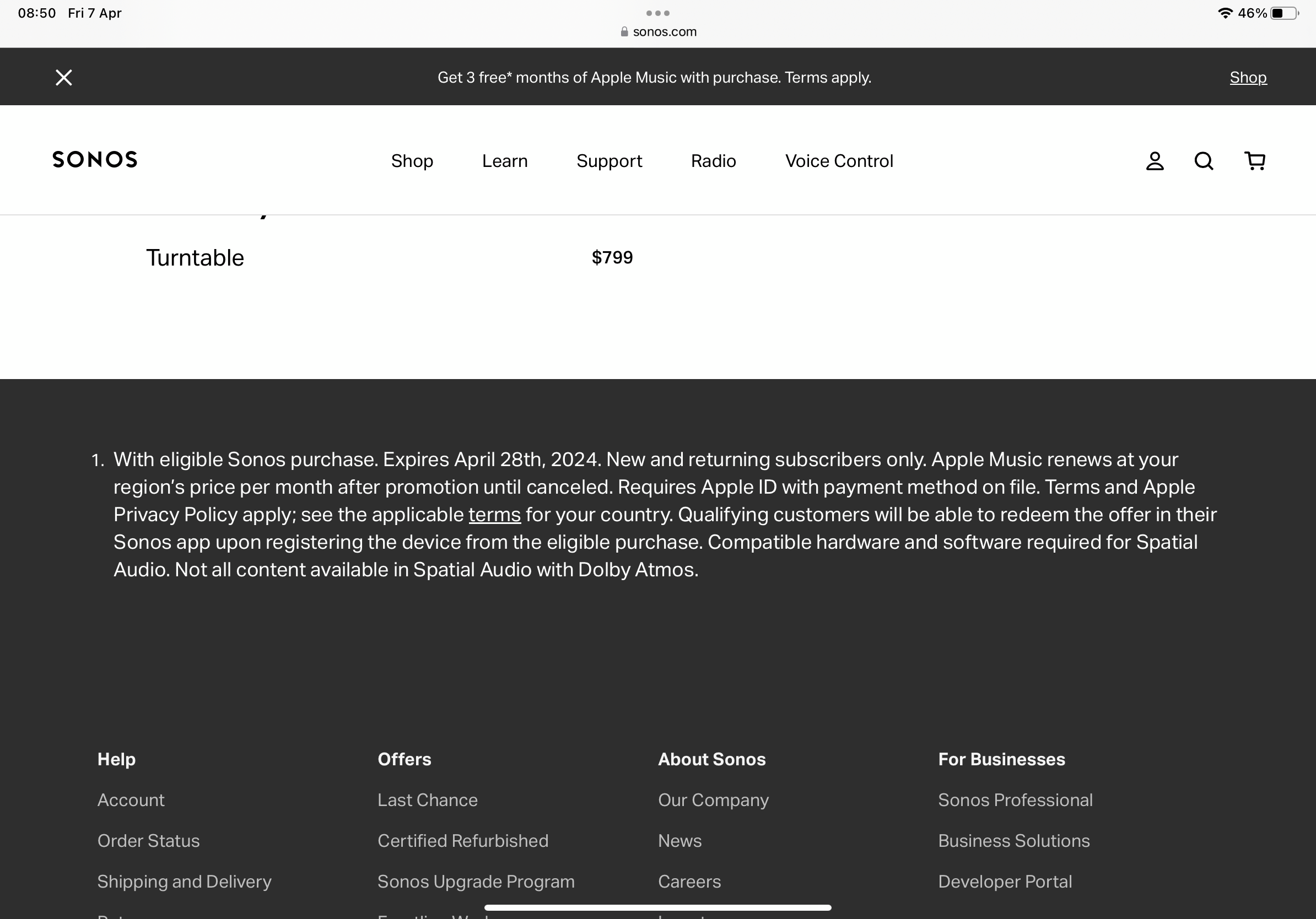
Task: Tap the lock icon beside sonos.com
Action: click(x=624, y=31)
